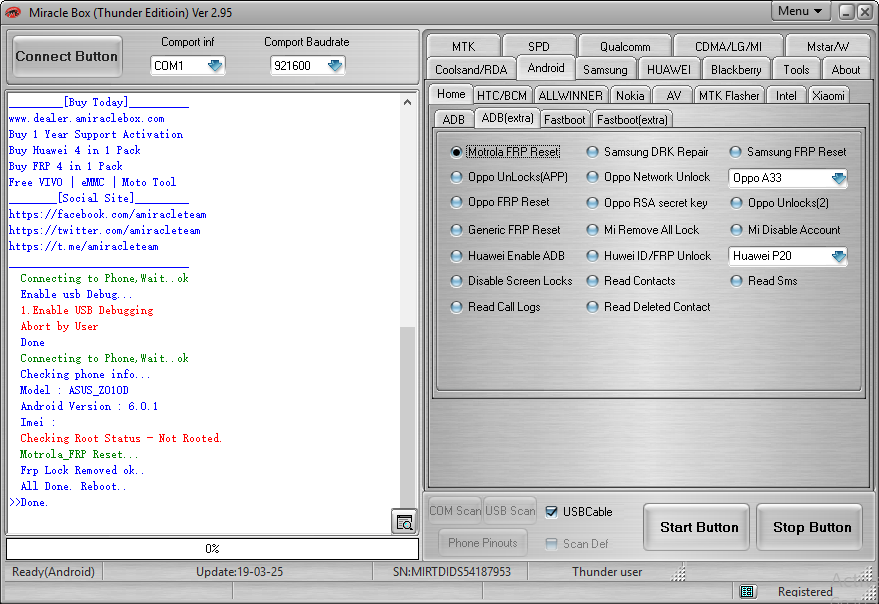This screenshot has width=879, height=604.
Task: Open the About tab
Action: tap(845, 70)
